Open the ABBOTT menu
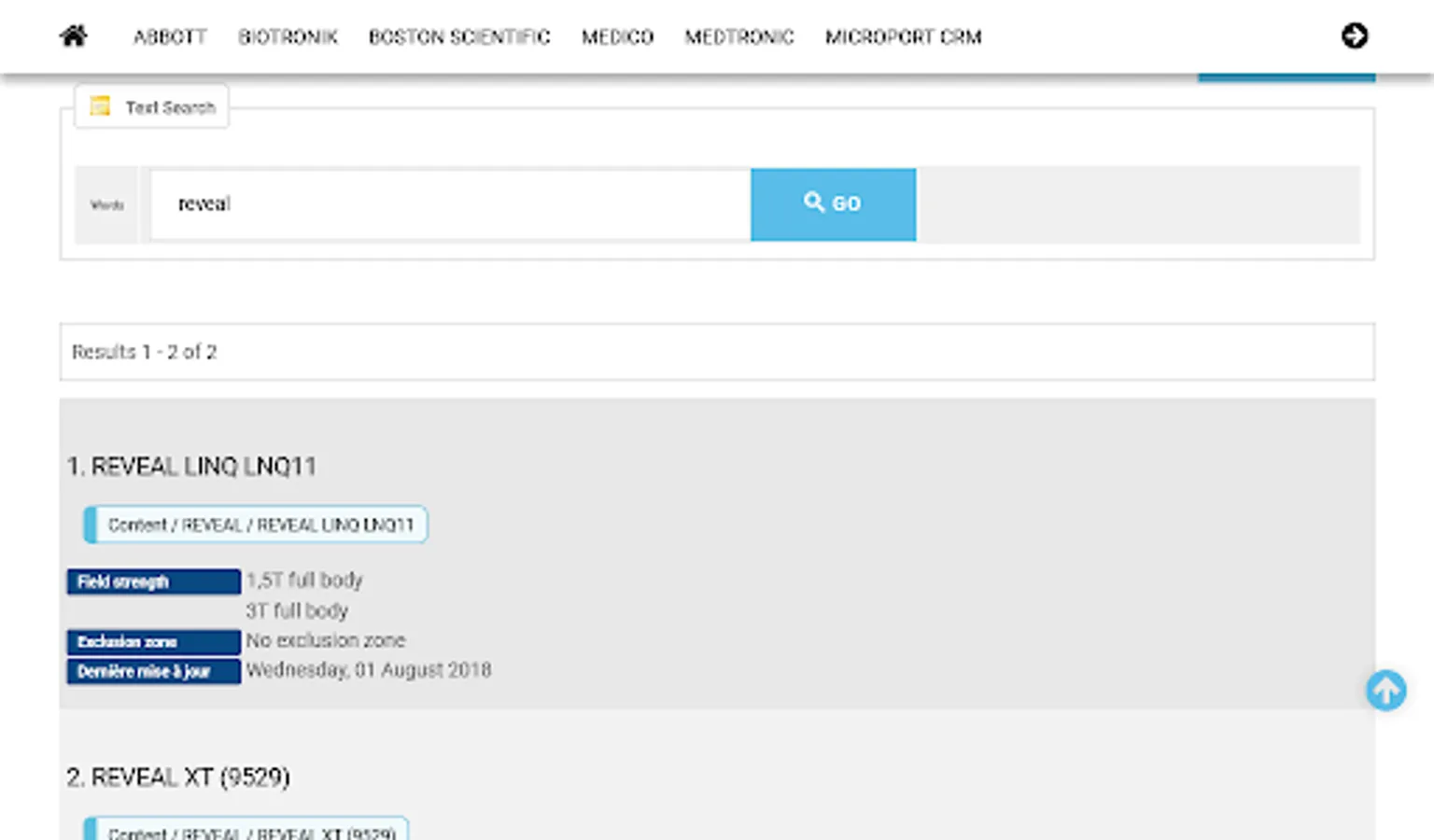Screen dimensions: 1434x840 (170, 37)
